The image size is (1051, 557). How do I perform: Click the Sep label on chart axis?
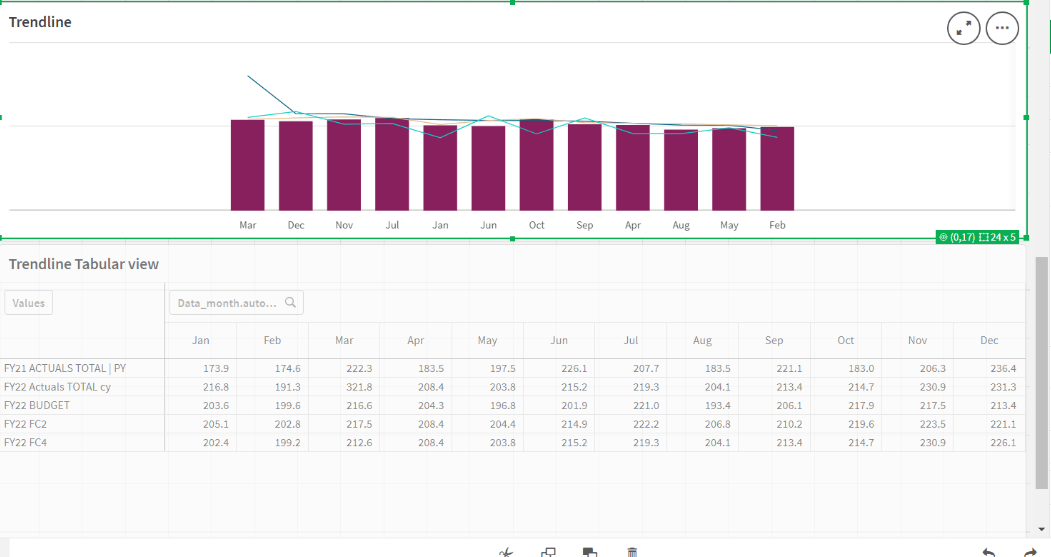point(584,225)
